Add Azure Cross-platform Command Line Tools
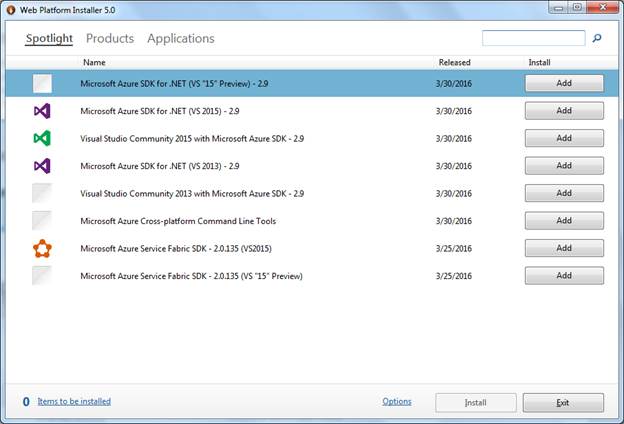The width and height of the screenshot is (624, 424). tap(564, 221)
